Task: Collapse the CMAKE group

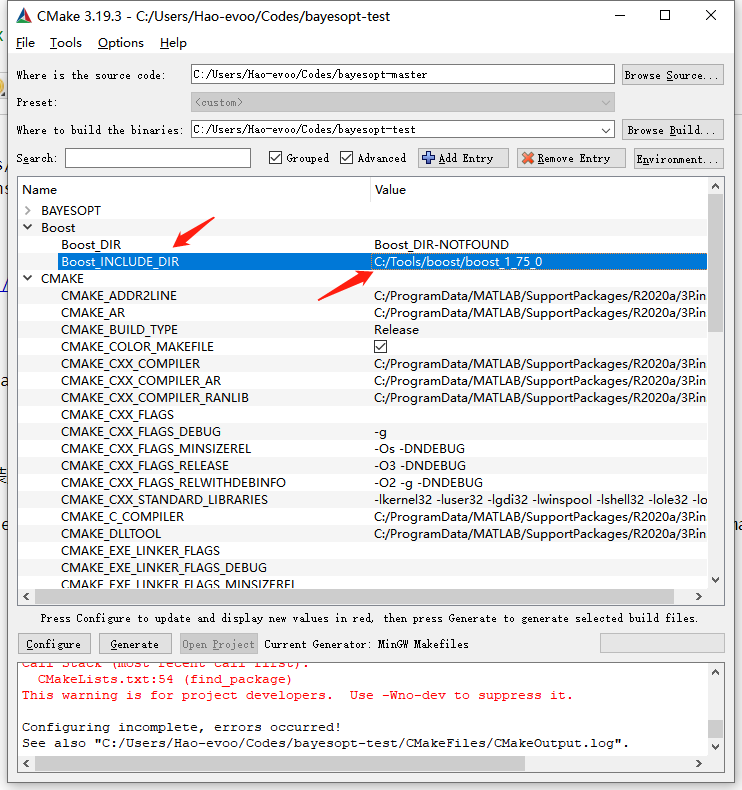Action: tap(28, 279)
